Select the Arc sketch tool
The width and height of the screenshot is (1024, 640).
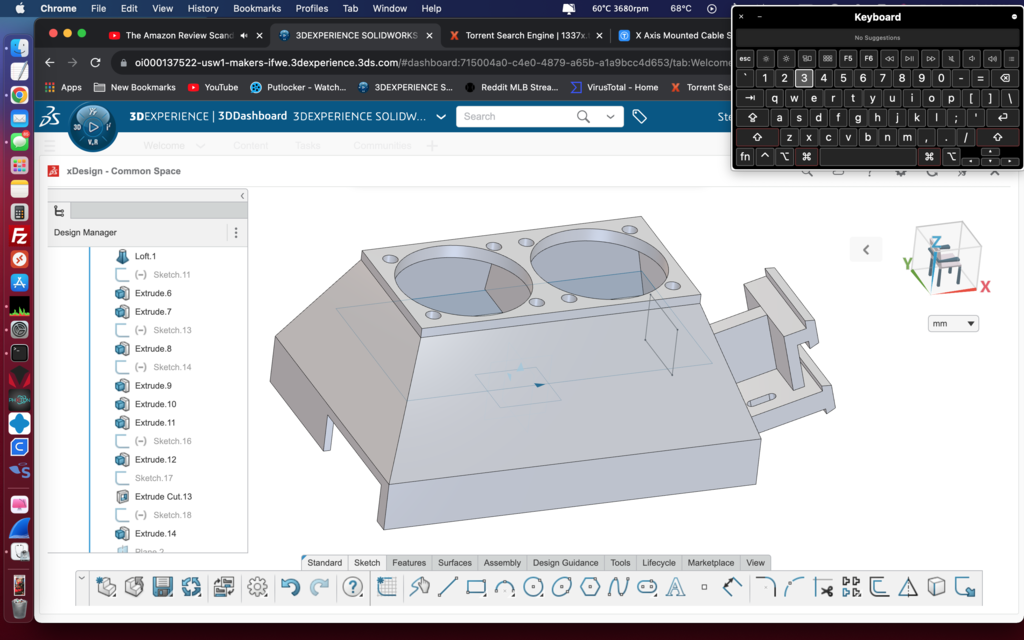[x=505, y=586]
